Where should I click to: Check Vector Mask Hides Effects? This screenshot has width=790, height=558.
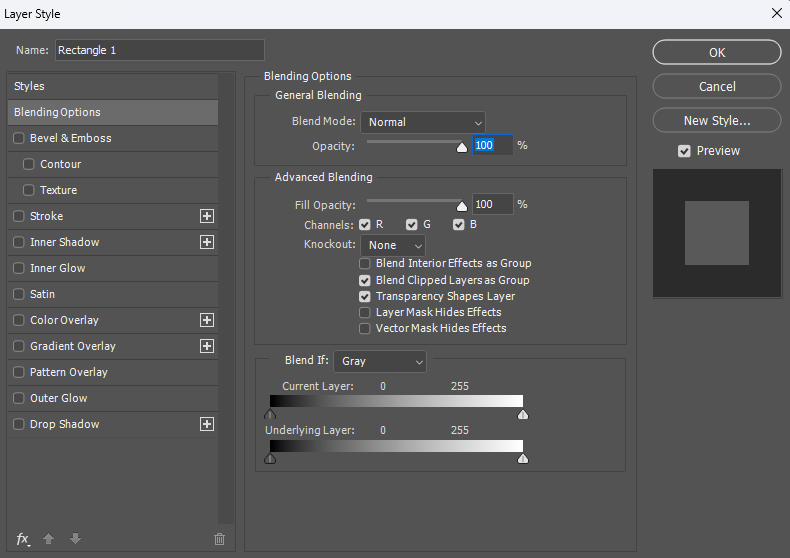(x=365, y=328)
